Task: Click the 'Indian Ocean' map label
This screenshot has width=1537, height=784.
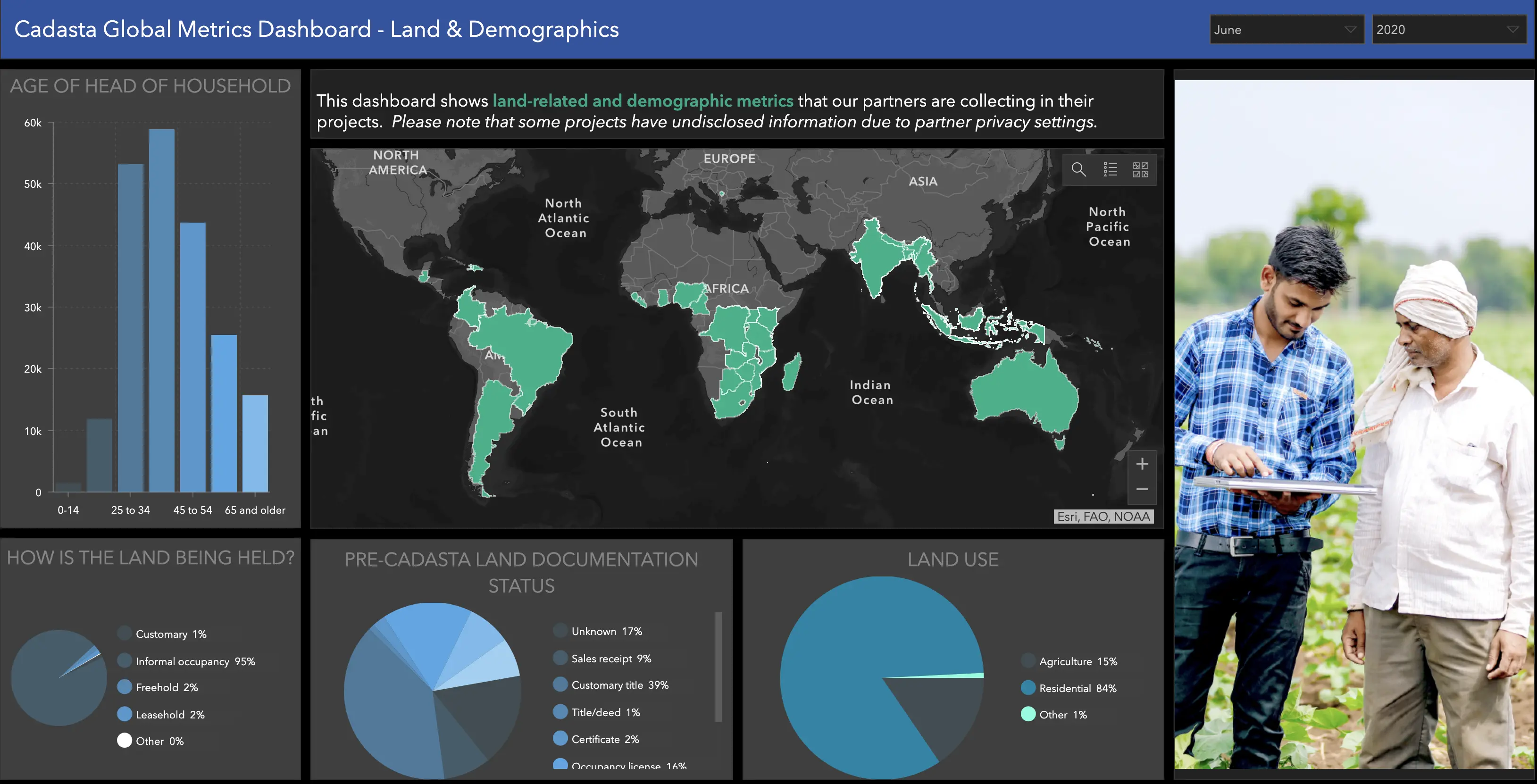Action: (x=872, y=392)
